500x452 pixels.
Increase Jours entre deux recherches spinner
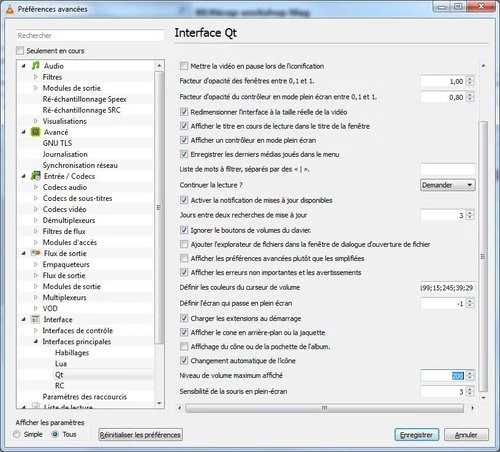click(x=470, y=213)
